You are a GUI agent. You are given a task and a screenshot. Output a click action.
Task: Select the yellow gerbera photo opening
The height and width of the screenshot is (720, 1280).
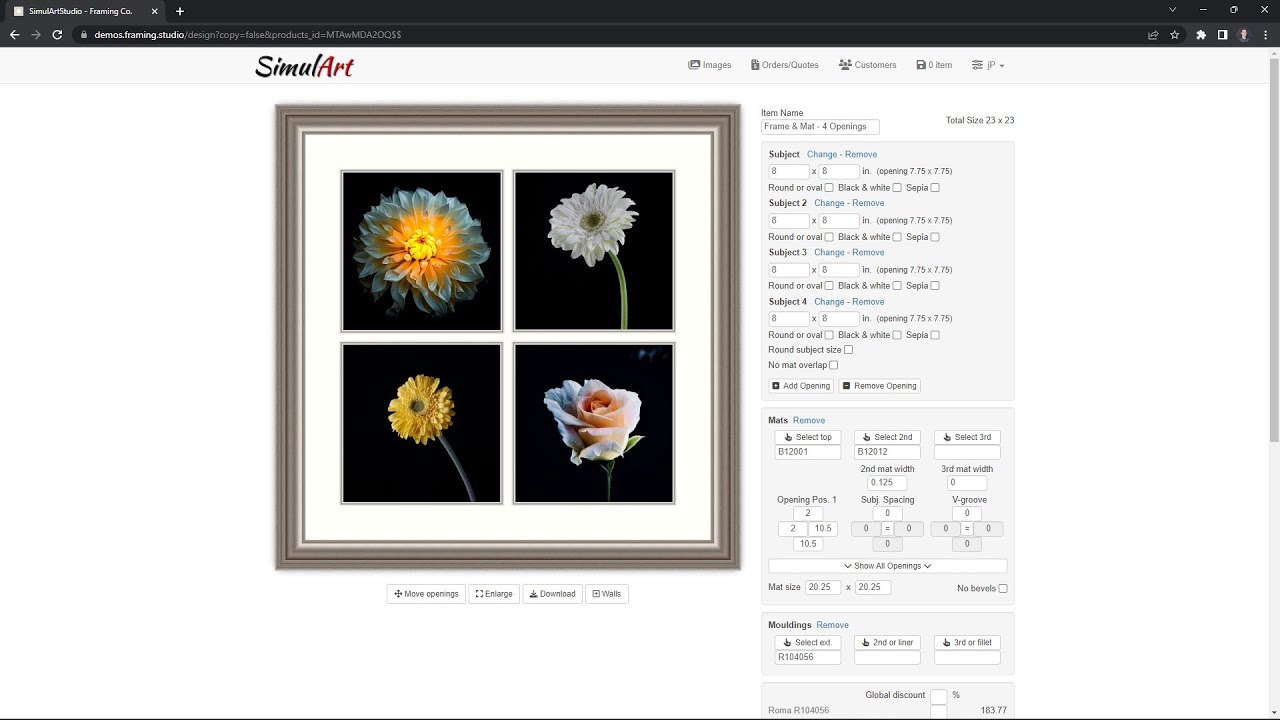tap(422, 423)
